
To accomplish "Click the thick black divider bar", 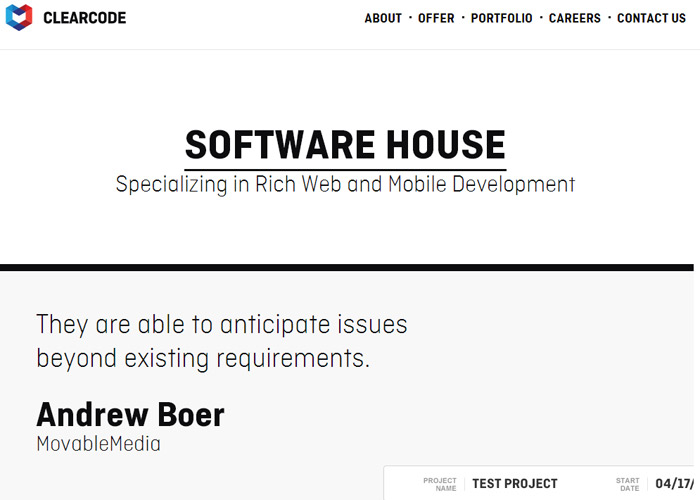I will point(347,267).
